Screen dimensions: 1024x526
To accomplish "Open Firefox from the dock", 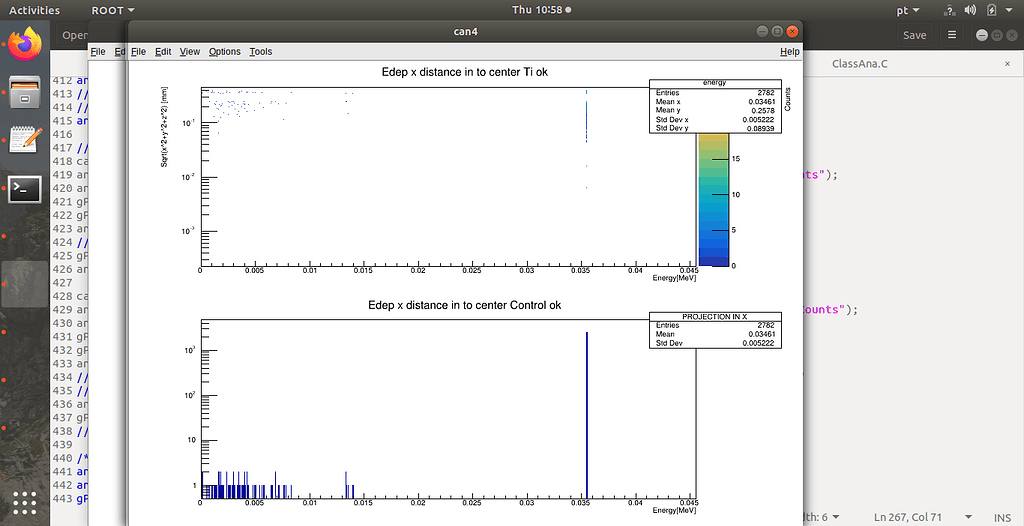I will point(25,44).
